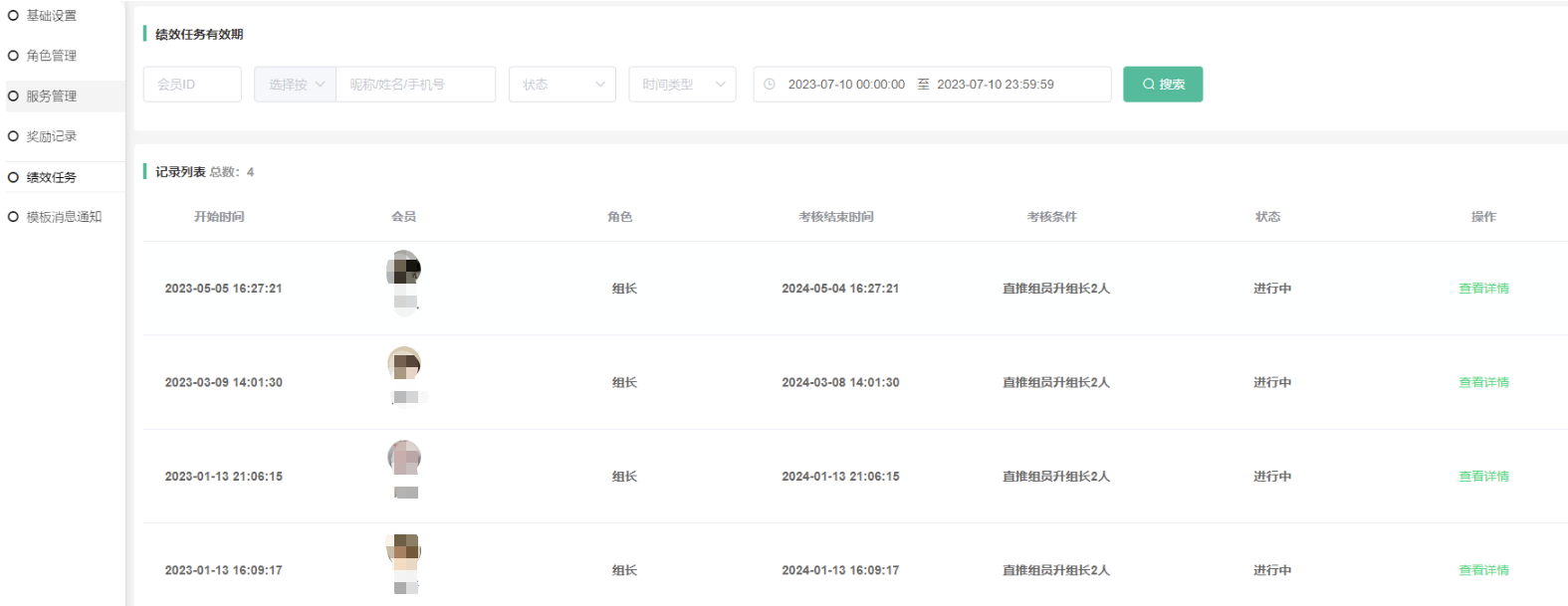Screen dimensions: 1568x606
Task: Open the 时间类型 dropdown
Action: 682,85
